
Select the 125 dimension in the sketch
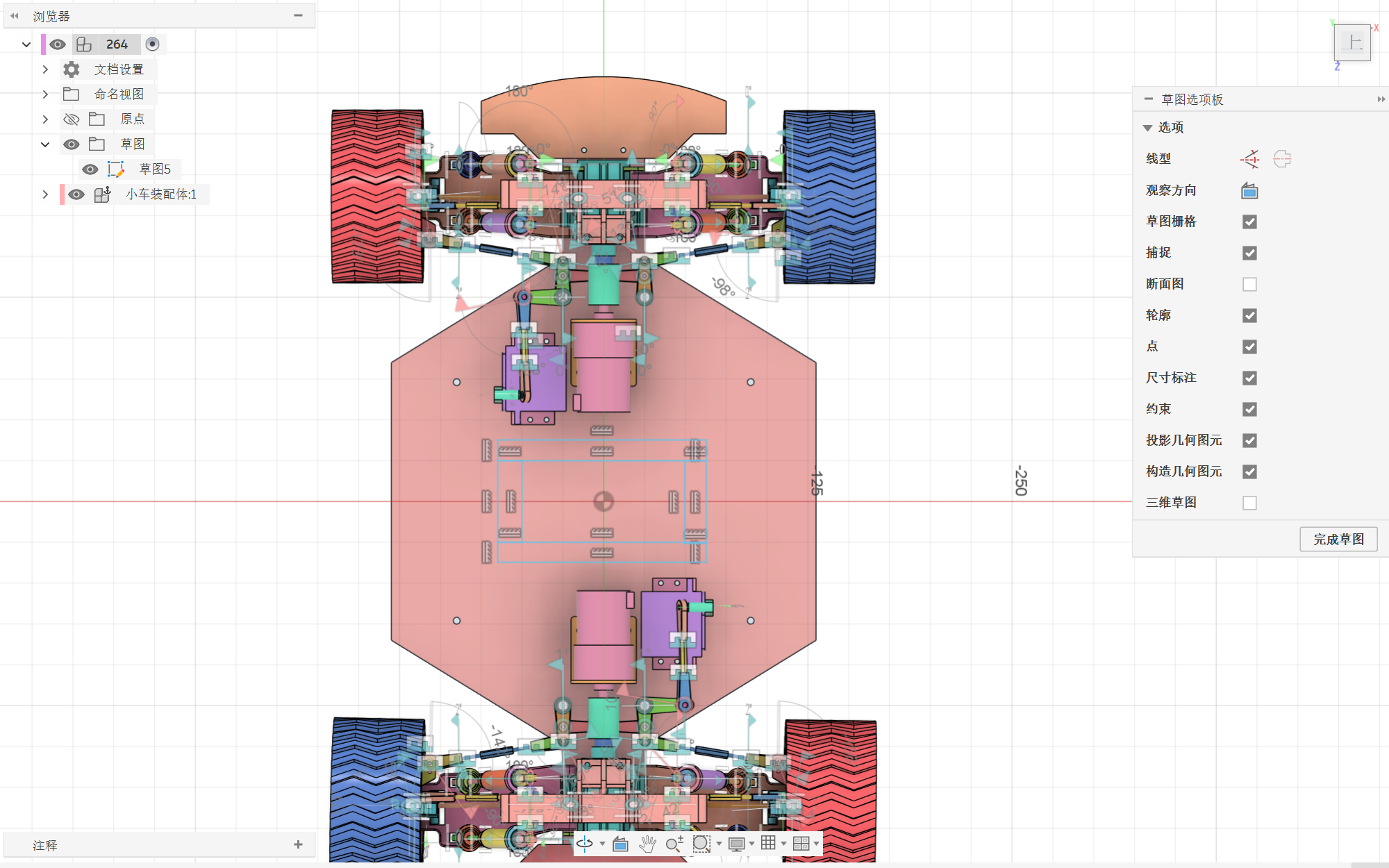coord(817,483)
